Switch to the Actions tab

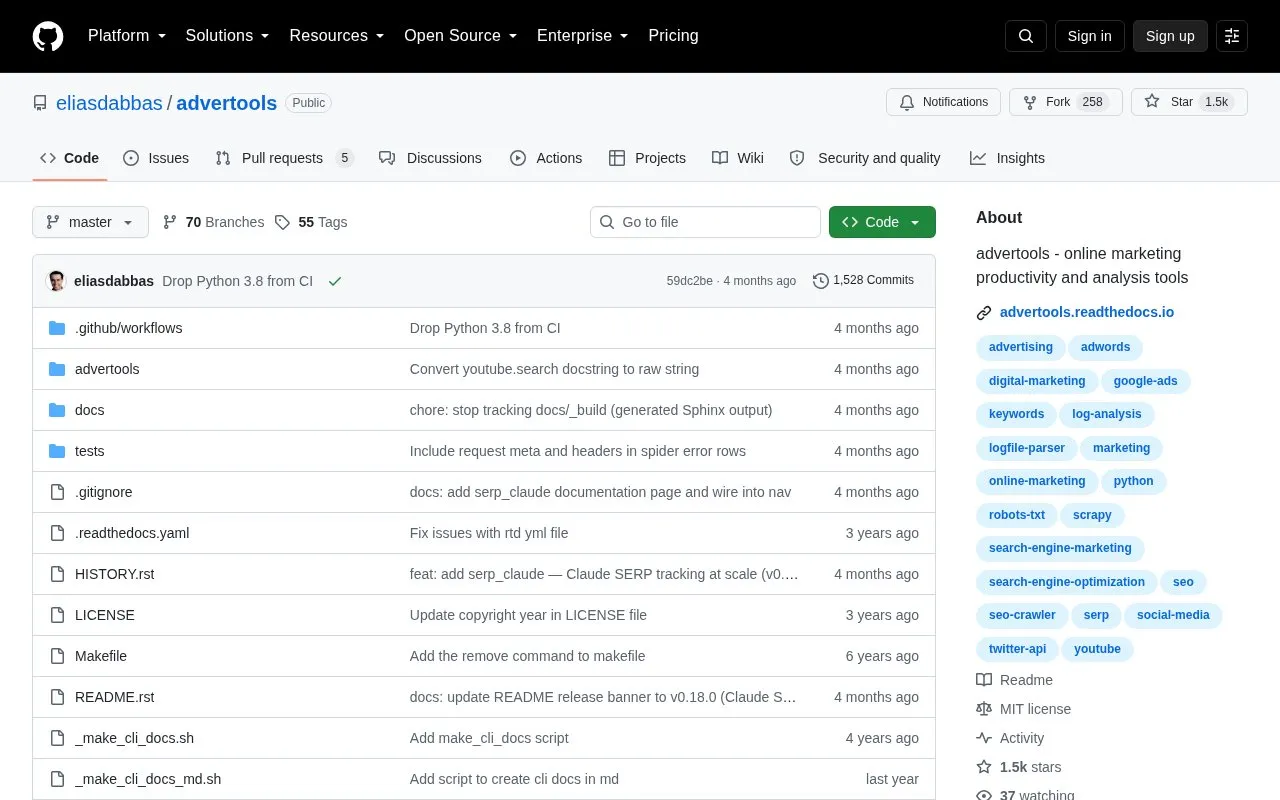click(546, 158)
